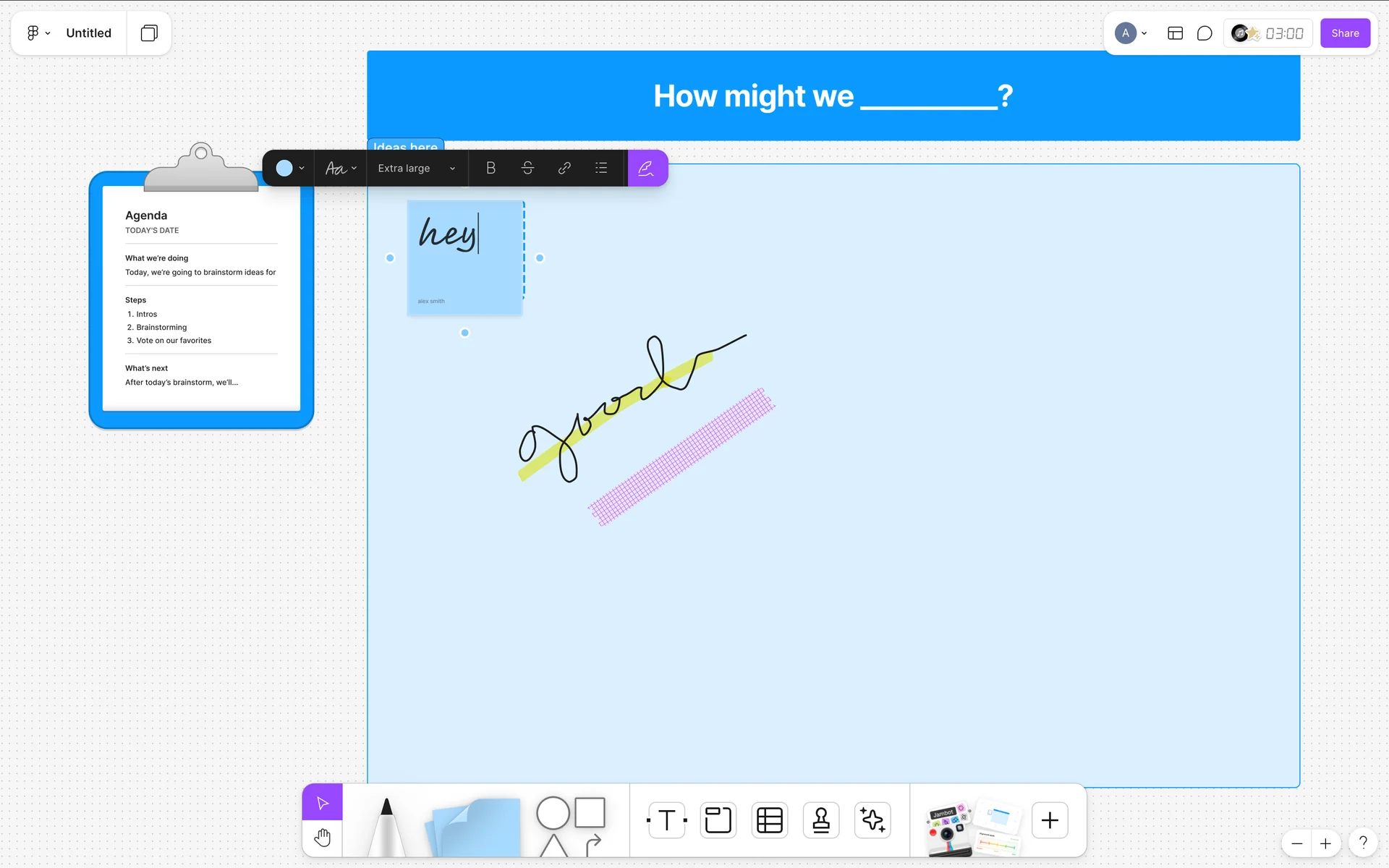The image size is (1389, 868).
Task: Open the AI sparkle tool
Action: click(x=872, y=820)
